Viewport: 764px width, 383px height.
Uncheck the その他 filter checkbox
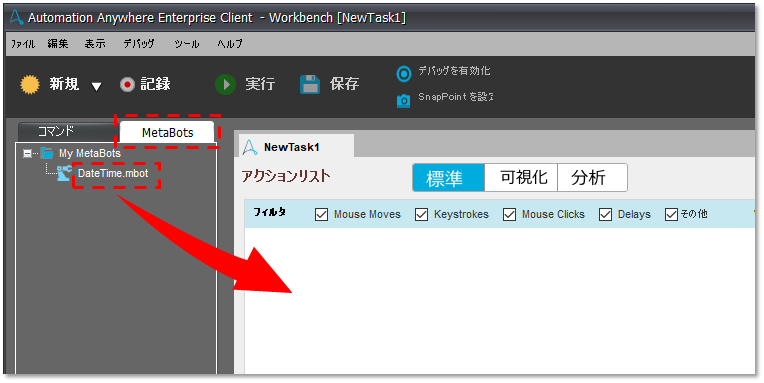671,214
